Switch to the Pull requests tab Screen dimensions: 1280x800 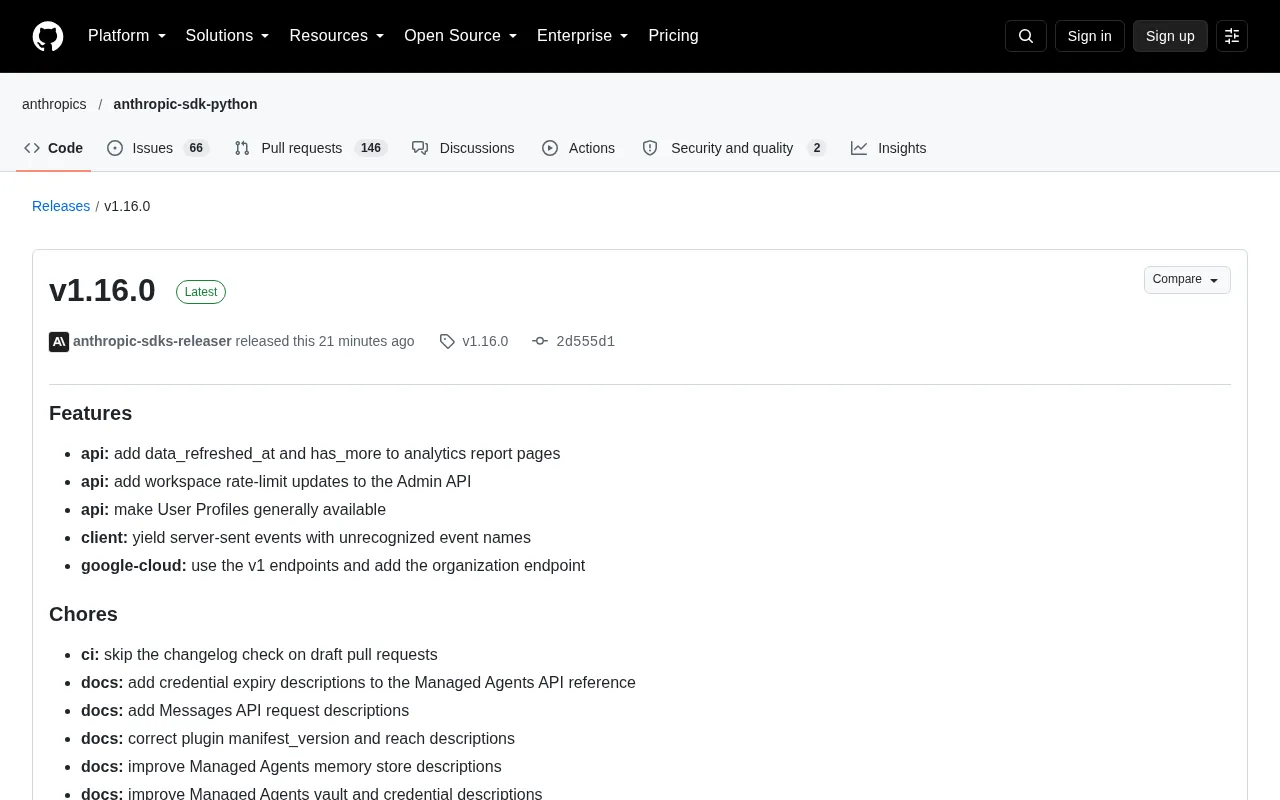click(x=311, y=148)
